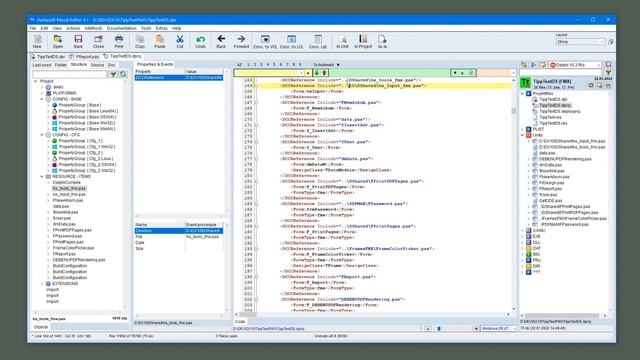Collapse the CONFIG - BASE node
Screen dimensions: 640x360
pyautogui.click(x=42, y=99)
